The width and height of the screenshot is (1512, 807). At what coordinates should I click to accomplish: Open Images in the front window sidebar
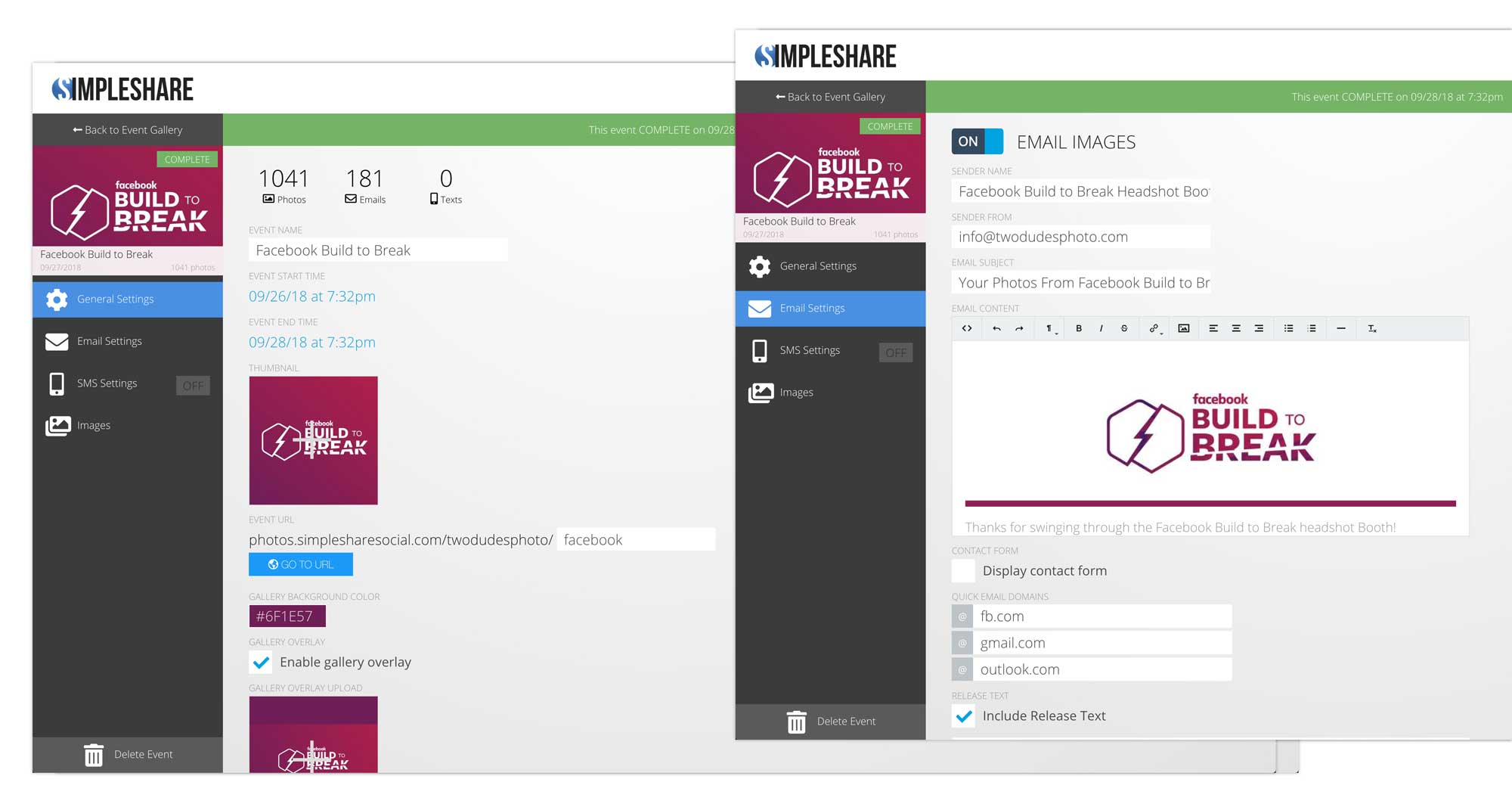[830, 393]
